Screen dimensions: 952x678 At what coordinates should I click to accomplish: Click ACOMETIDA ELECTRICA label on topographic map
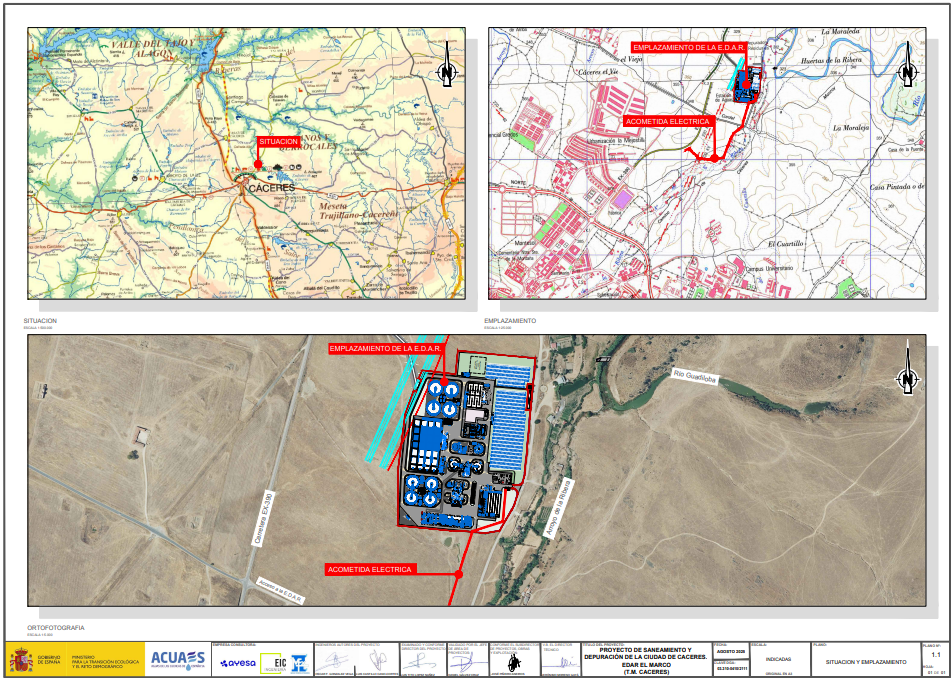click(667, 121)
